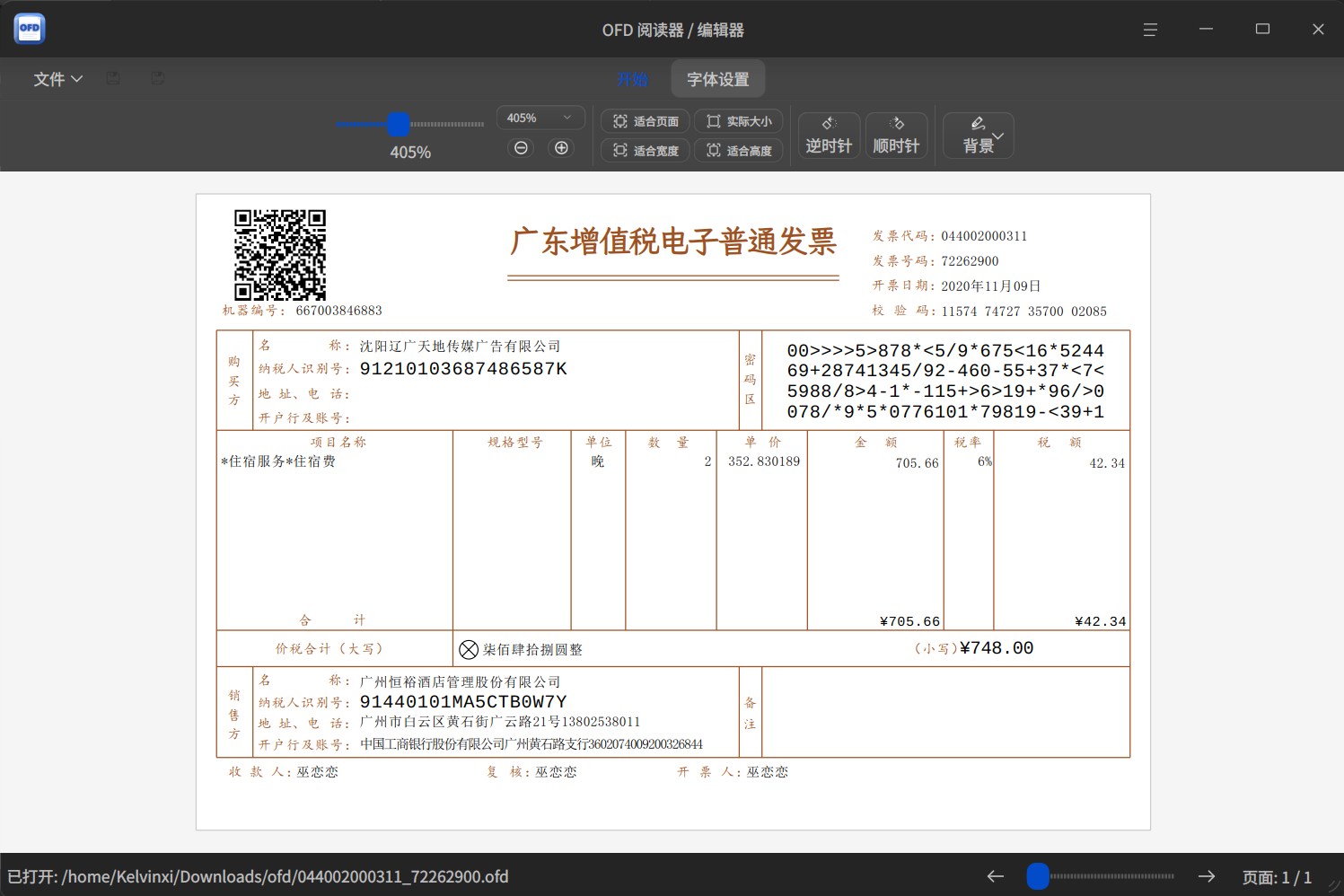
Task: Click the 页面: 1 / 1 page indicator
Action: pyautogui.click(x=1277, y=877)
